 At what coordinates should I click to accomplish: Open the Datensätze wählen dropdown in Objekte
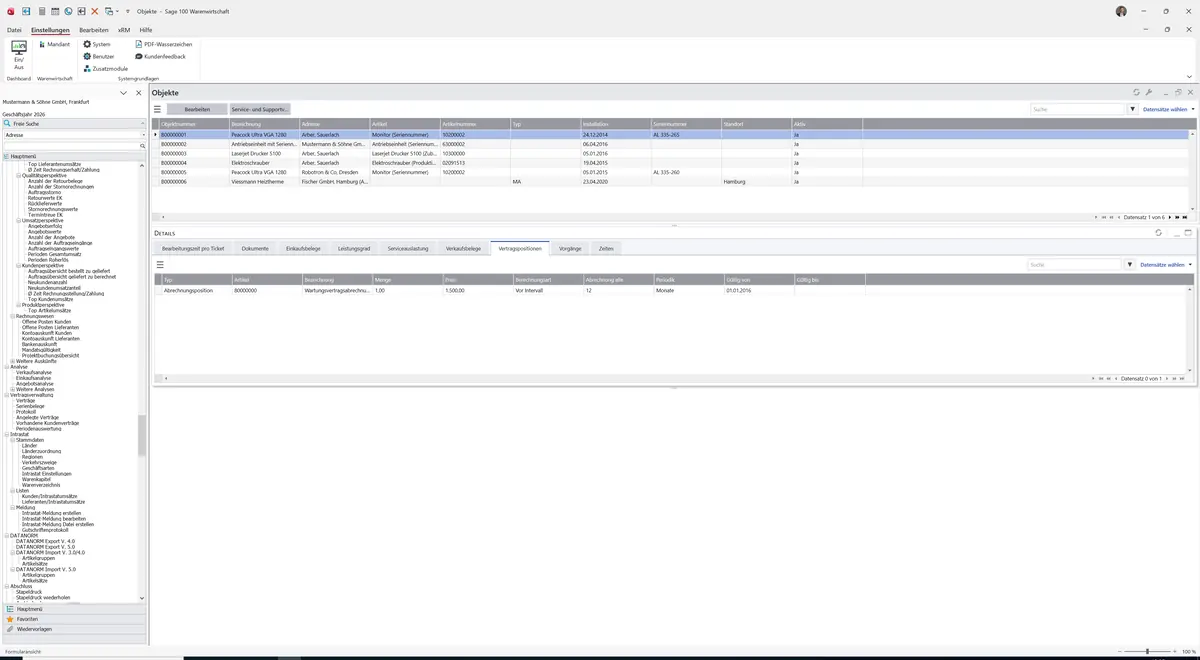point(1168,109)
